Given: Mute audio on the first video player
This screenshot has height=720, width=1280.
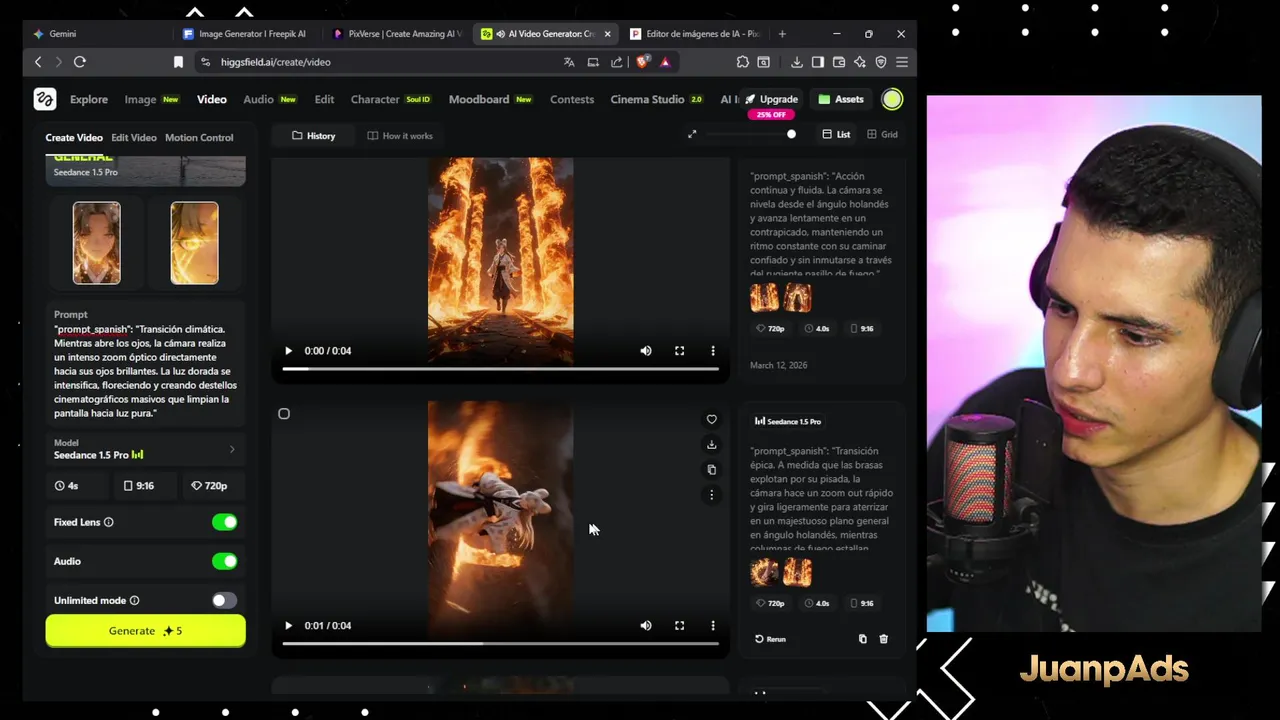Looking at the screenshot, I should click(646, 351).
